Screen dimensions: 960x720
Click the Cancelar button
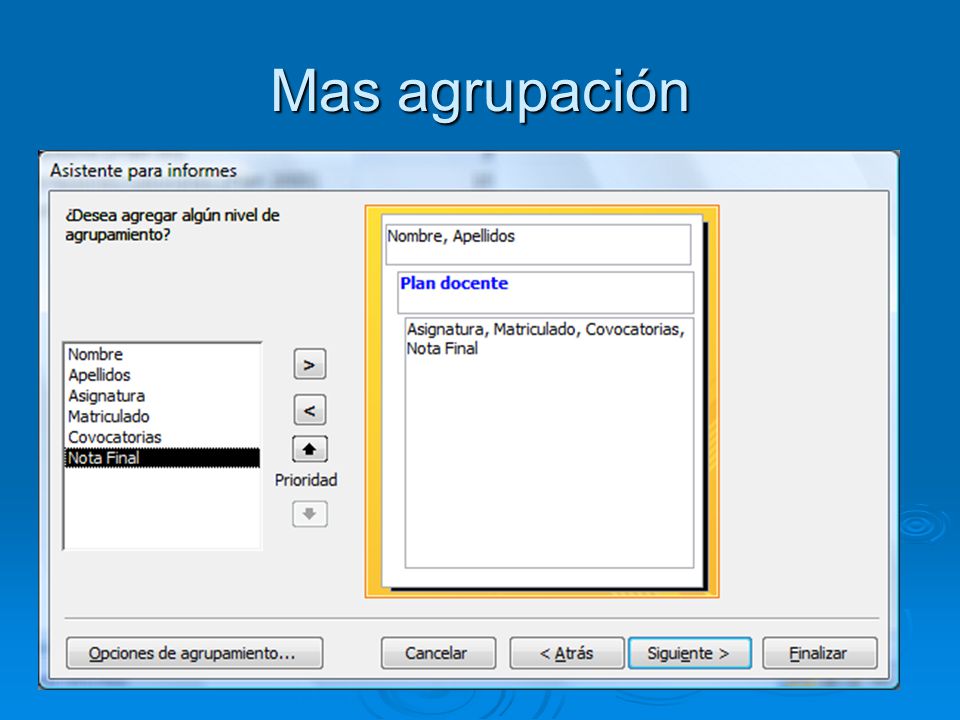438,653
